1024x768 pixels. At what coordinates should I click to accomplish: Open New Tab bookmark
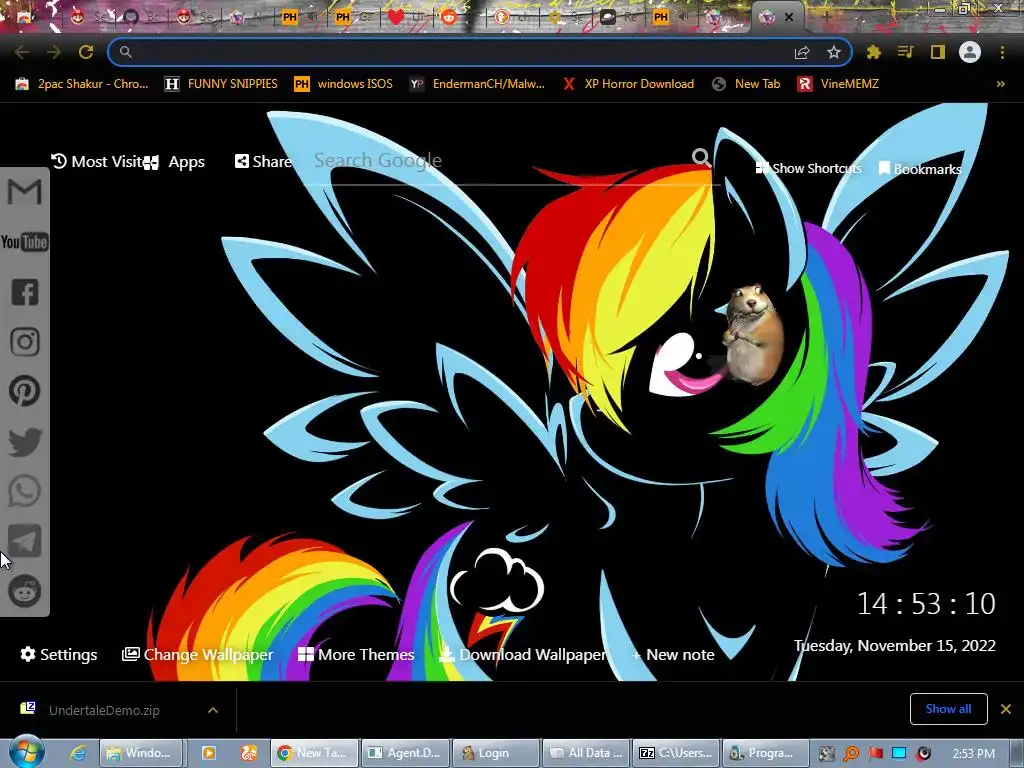pyautogui.click(x=746, y=84)
